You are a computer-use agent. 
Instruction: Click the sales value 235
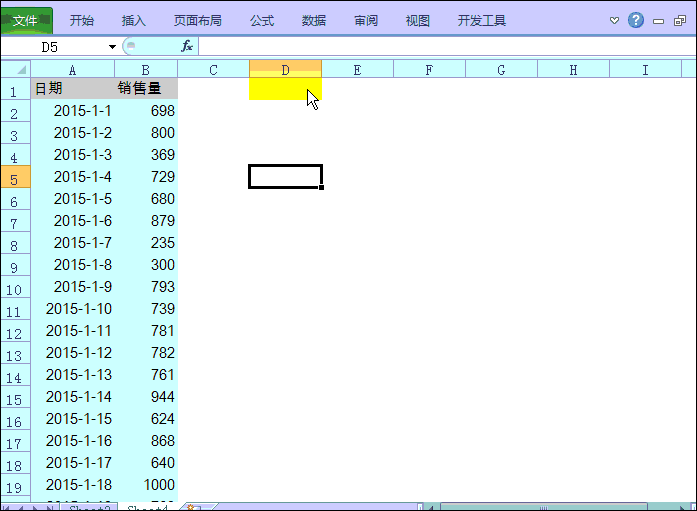pos(146,243)
